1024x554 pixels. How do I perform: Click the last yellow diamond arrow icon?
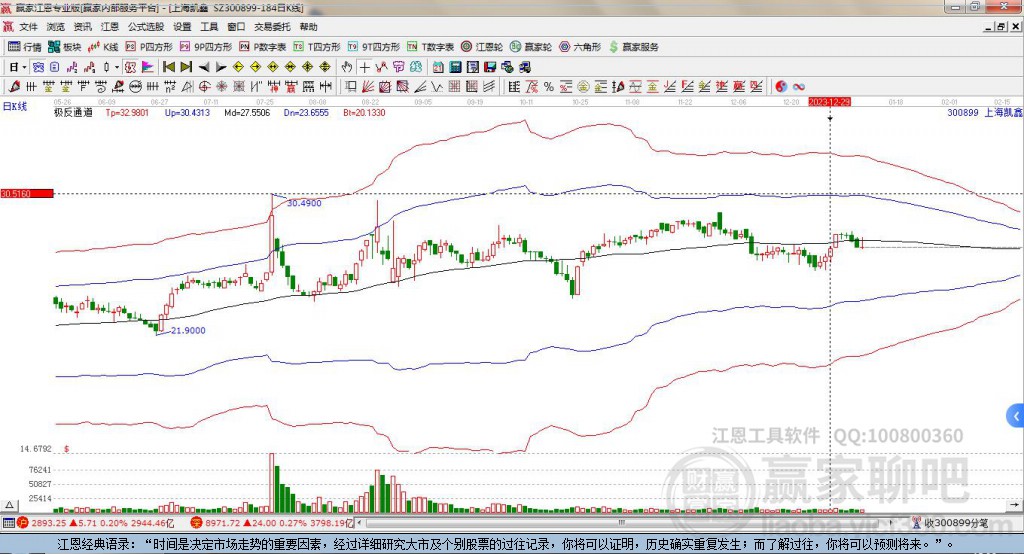tap(325, 67)
